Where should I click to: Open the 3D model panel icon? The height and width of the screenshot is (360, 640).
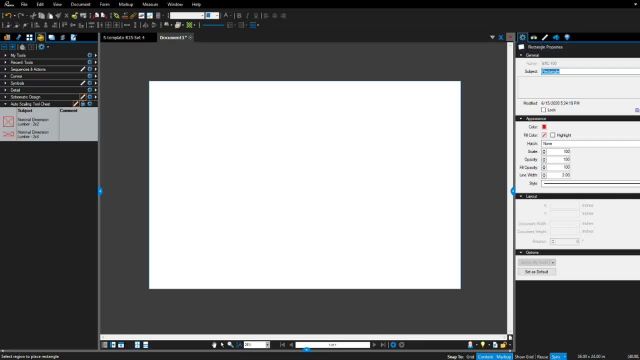tap(556, 37)
